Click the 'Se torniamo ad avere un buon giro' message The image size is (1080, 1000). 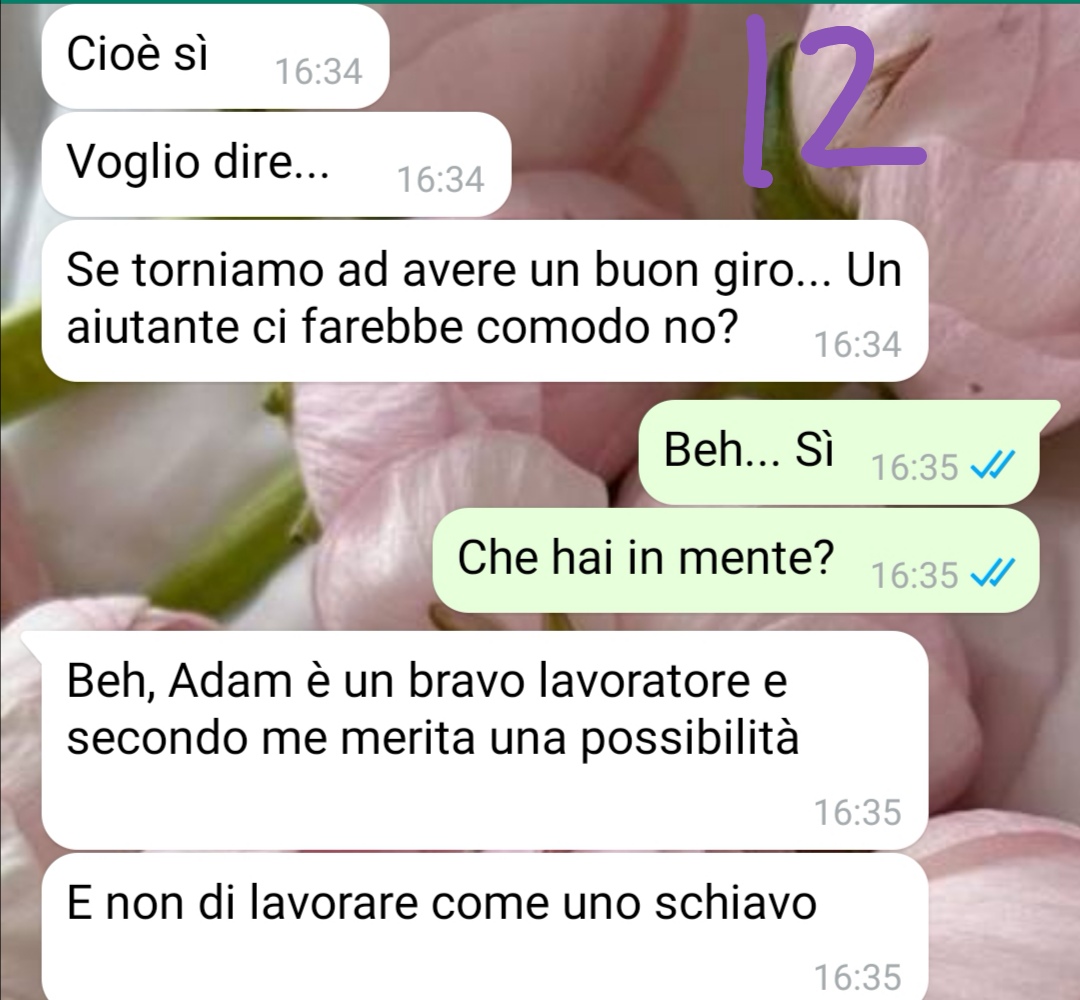(x=485, y=301)
